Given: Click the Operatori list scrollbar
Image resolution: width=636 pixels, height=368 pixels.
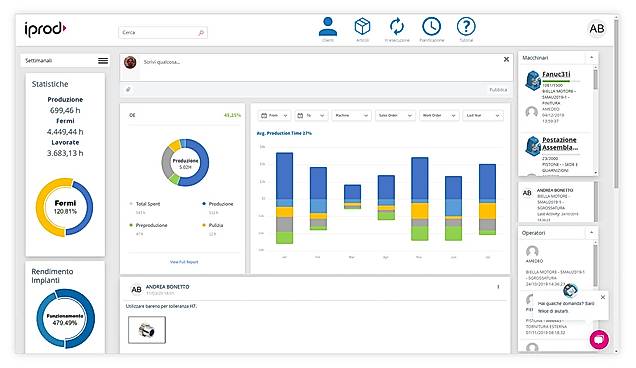Looking at the screenshot, I should (595, 266).
